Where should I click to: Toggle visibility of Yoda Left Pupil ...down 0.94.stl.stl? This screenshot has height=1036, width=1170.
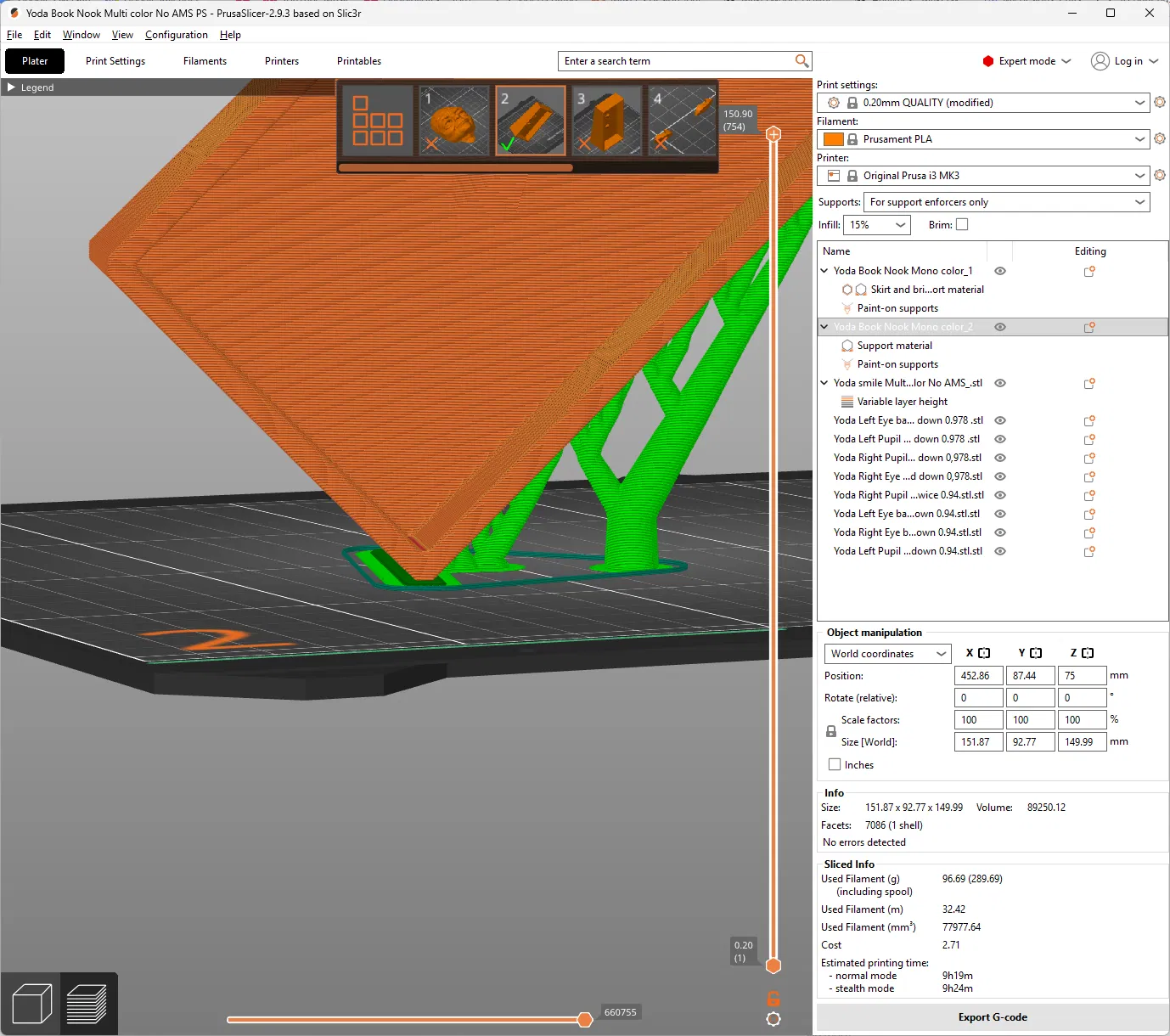tap(1000, 551)
